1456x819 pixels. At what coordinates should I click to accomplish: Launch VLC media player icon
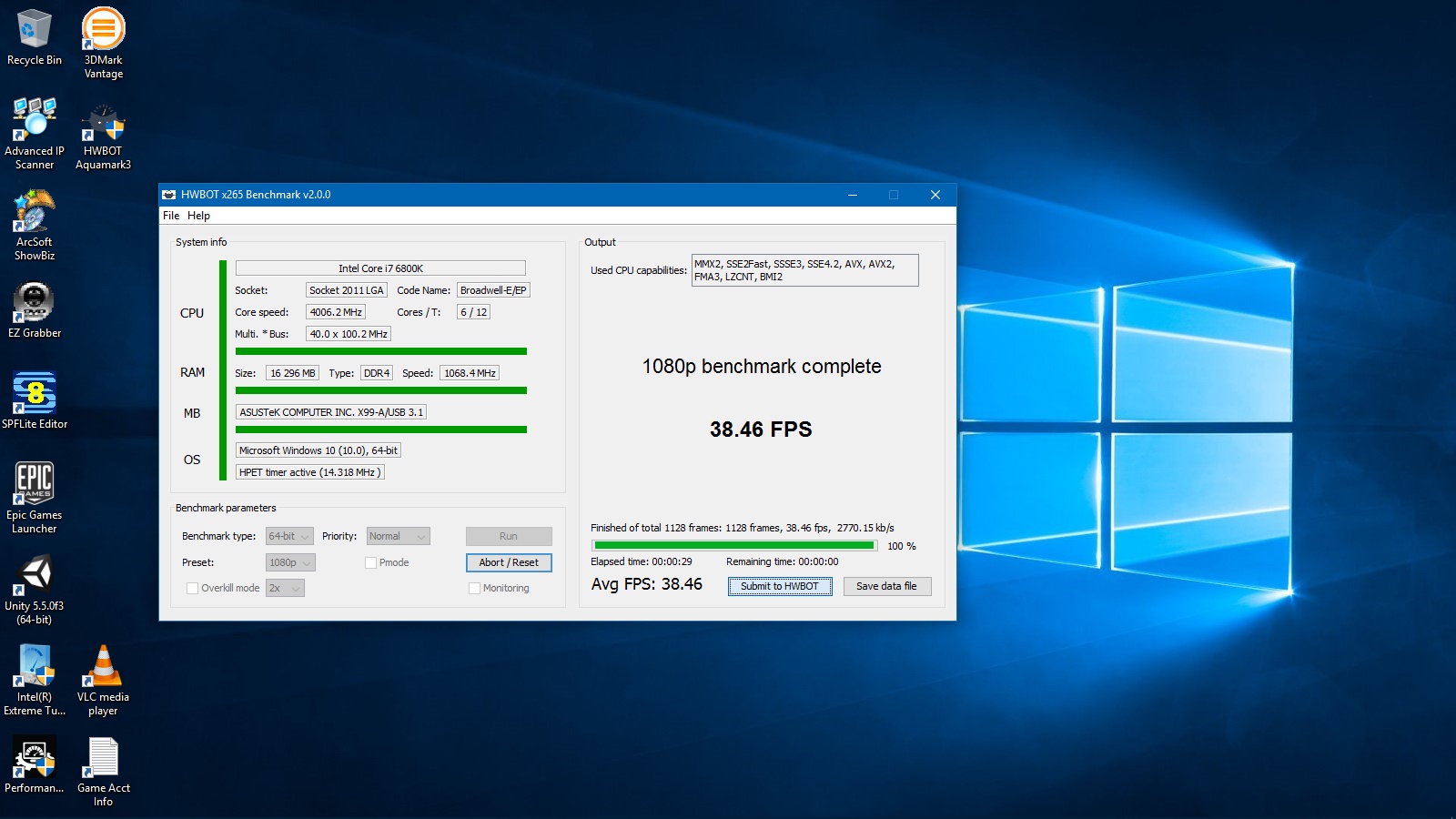pyautogui.click(x=103, y=680)
